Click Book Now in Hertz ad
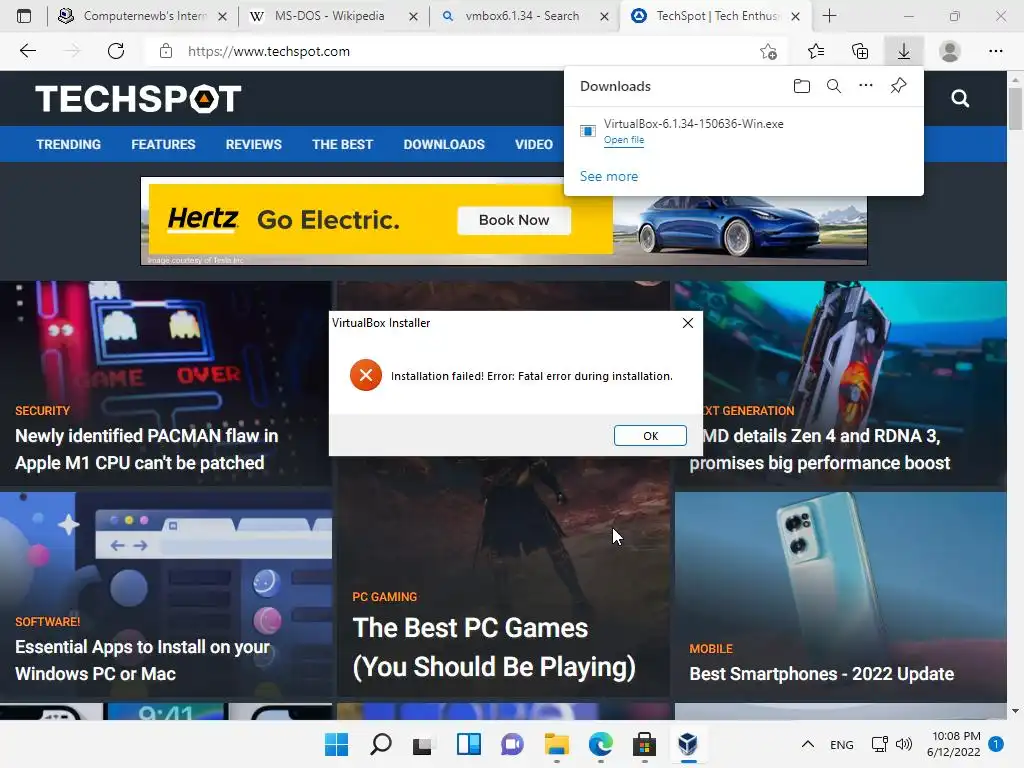Viewport: 1024px width, 768px height. pos(514,220)
